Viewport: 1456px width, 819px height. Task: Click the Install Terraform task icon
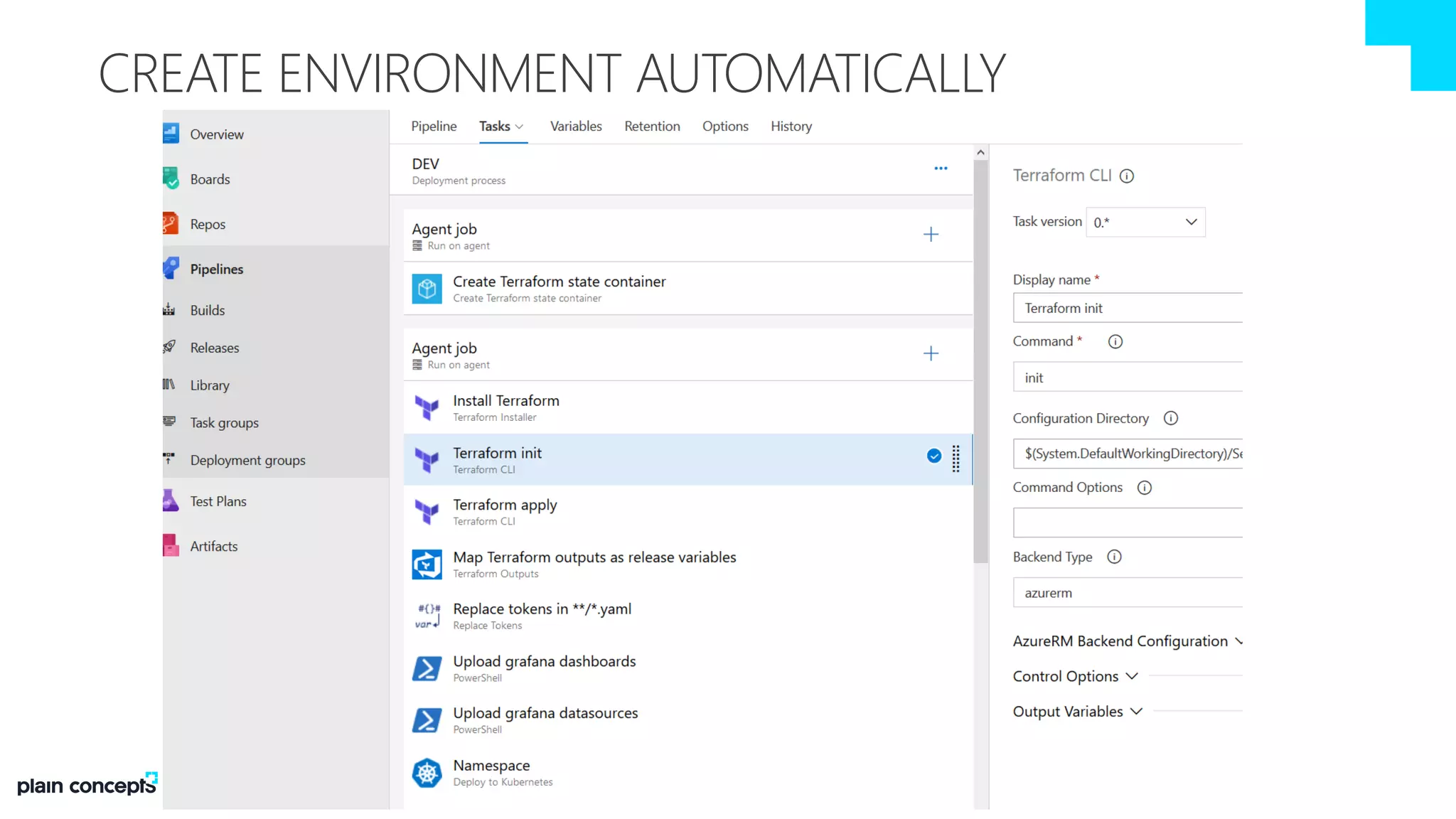click(427, 408)
